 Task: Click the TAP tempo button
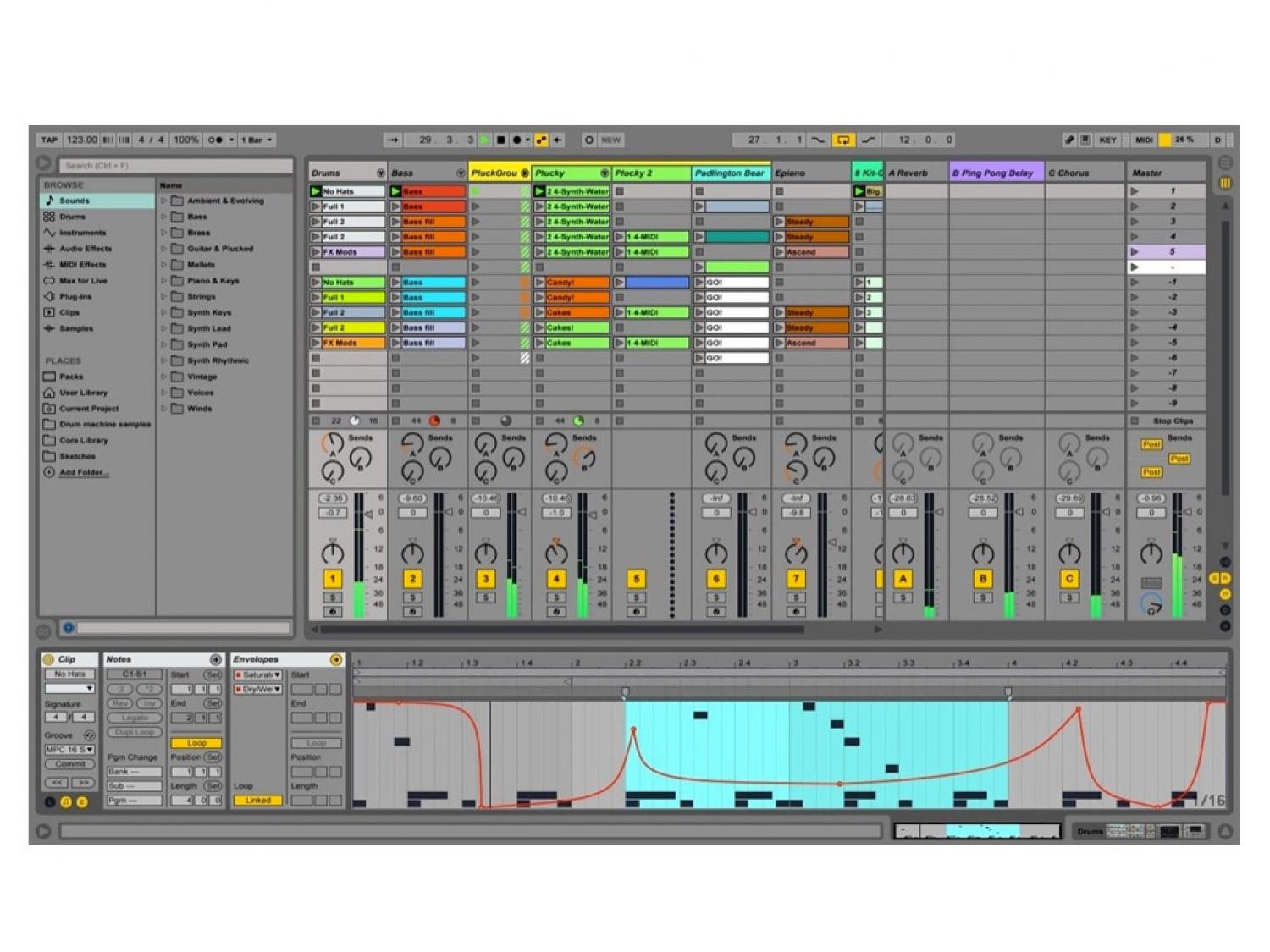pos(49,140)
